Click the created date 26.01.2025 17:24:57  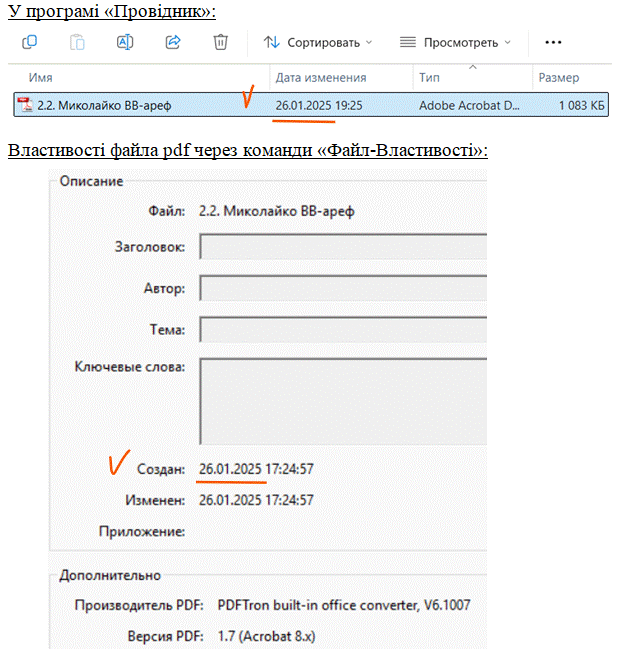click(x=257, y=469)
